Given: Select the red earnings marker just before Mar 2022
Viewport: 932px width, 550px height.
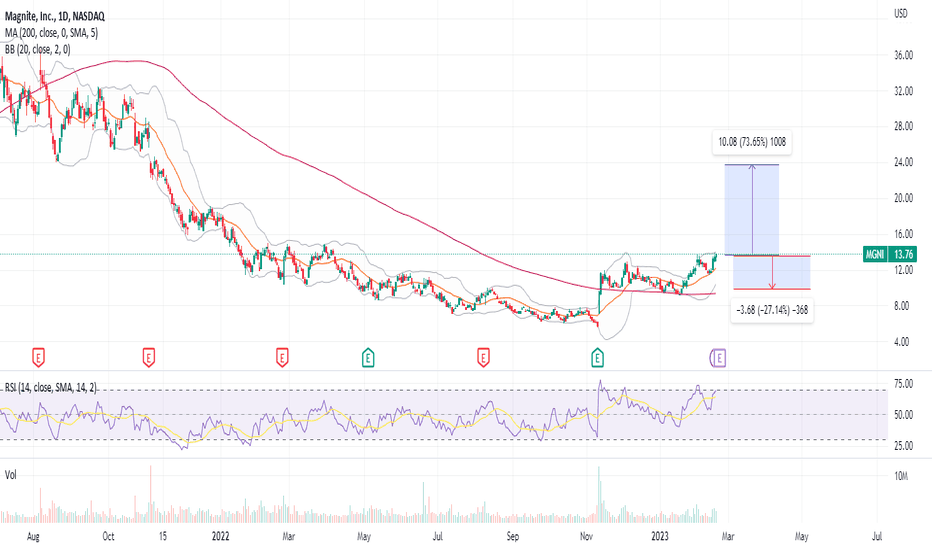Looking at the screenshot, I should (x=282, y=358).
